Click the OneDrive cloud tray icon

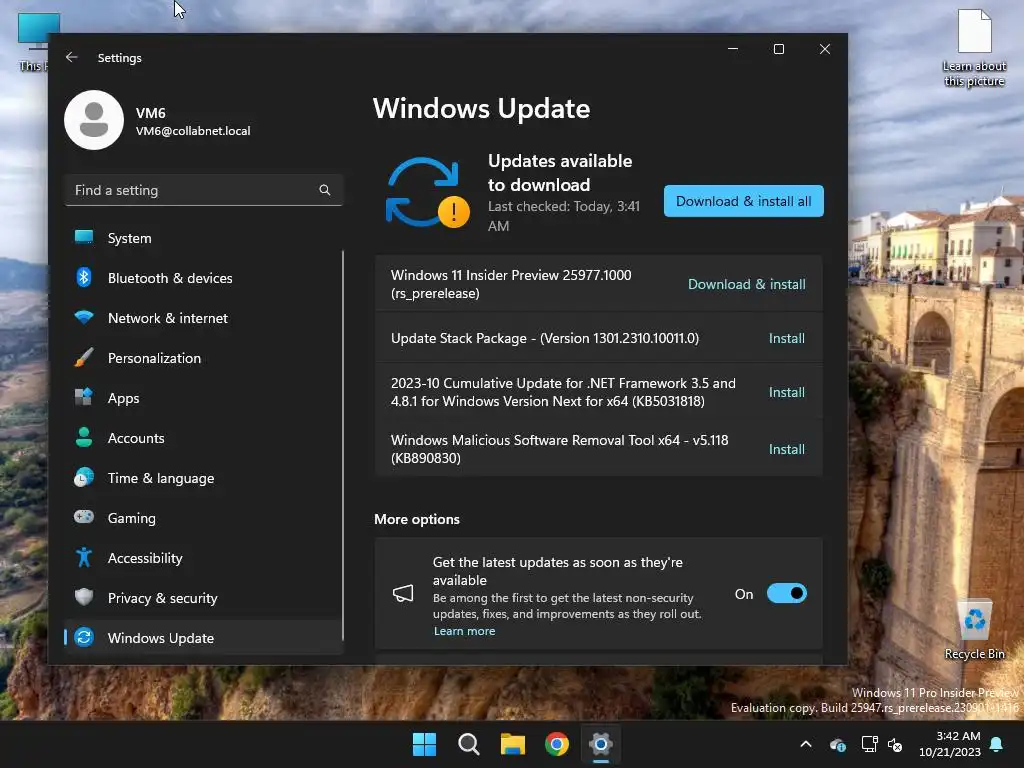click(838, 744)
